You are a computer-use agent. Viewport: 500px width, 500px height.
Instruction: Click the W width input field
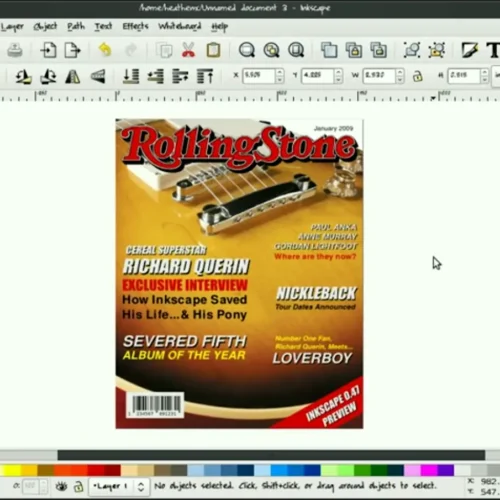coord(380,76)
